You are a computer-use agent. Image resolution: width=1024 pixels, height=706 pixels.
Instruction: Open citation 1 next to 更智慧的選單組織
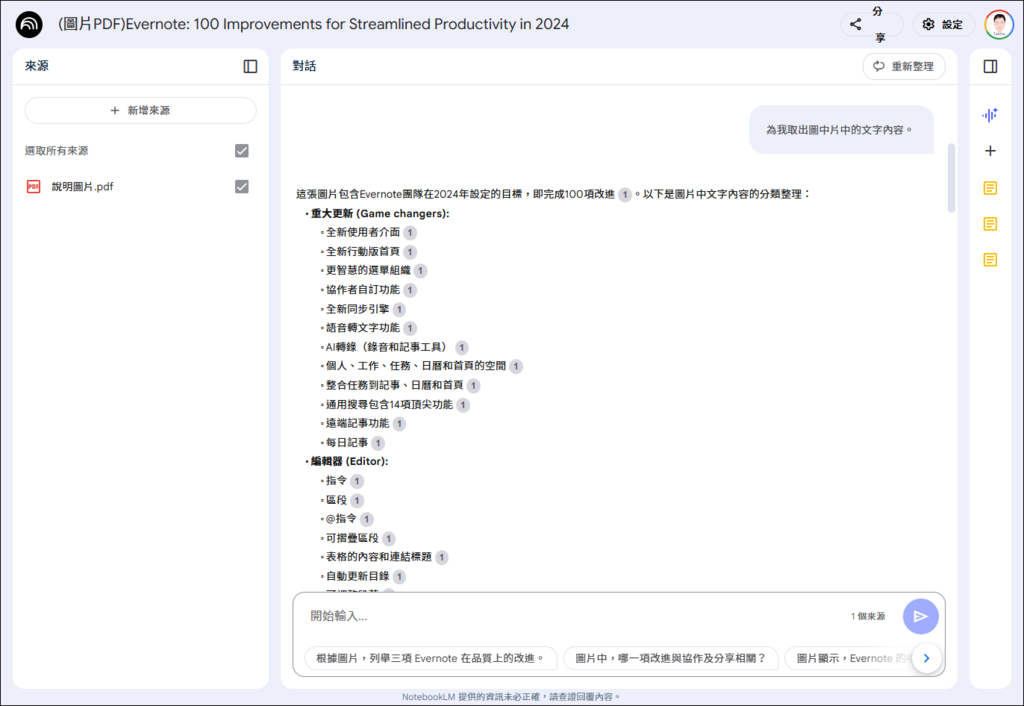[420, 271]
